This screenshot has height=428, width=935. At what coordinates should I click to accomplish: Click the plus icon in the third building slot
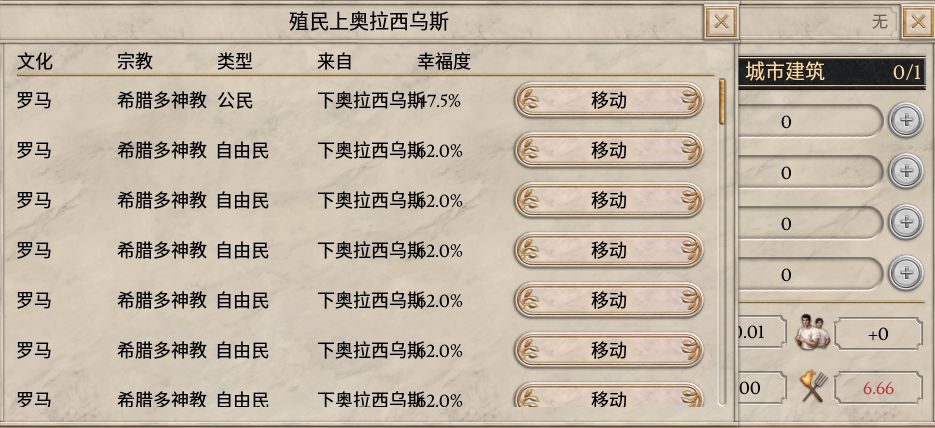906,222
